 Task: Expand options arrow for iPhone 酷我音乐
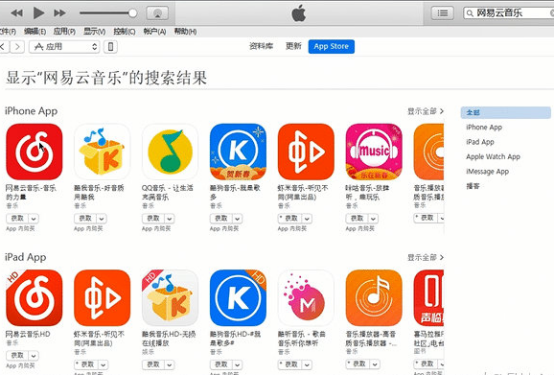101,219
